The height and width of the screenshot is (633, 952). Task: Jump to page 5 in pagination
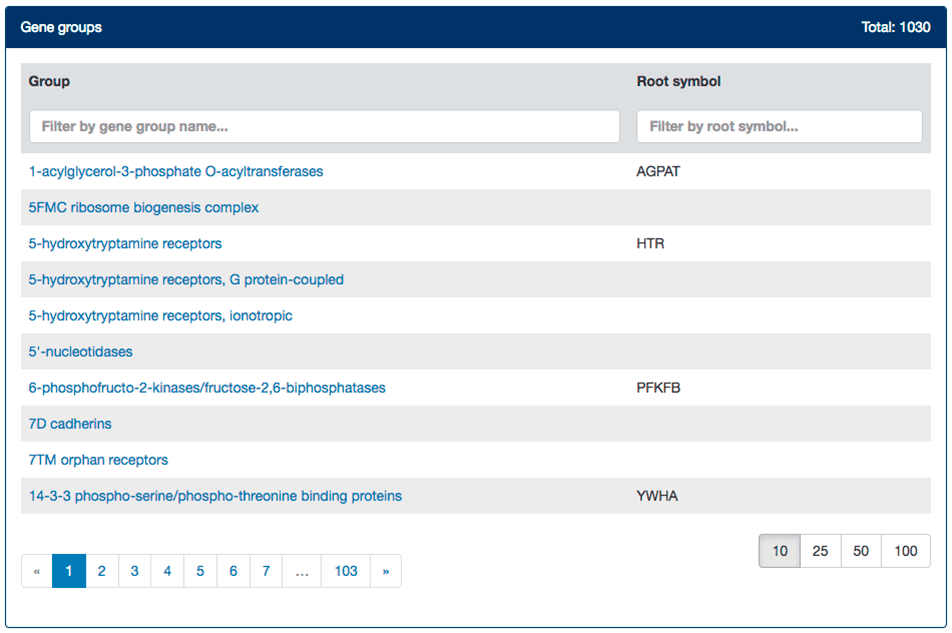click(200, 571)
